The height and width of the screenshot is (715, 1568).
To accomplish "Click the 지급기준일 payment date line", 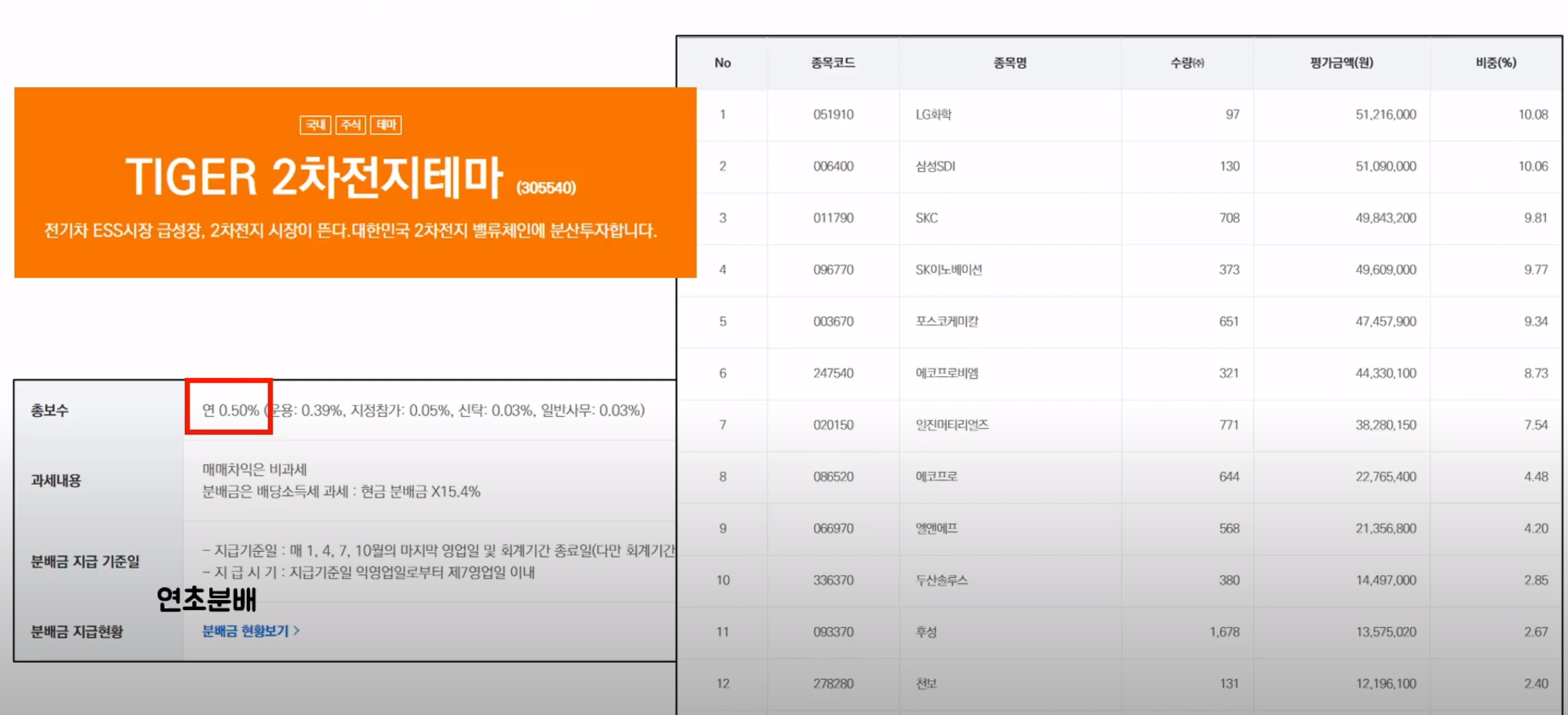I will tap(439, 550).
